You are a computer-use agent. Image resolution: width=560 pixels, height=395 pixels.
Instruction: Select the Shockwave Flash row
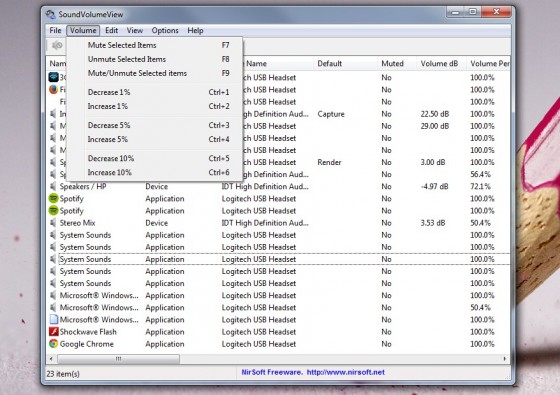(279, 331)
